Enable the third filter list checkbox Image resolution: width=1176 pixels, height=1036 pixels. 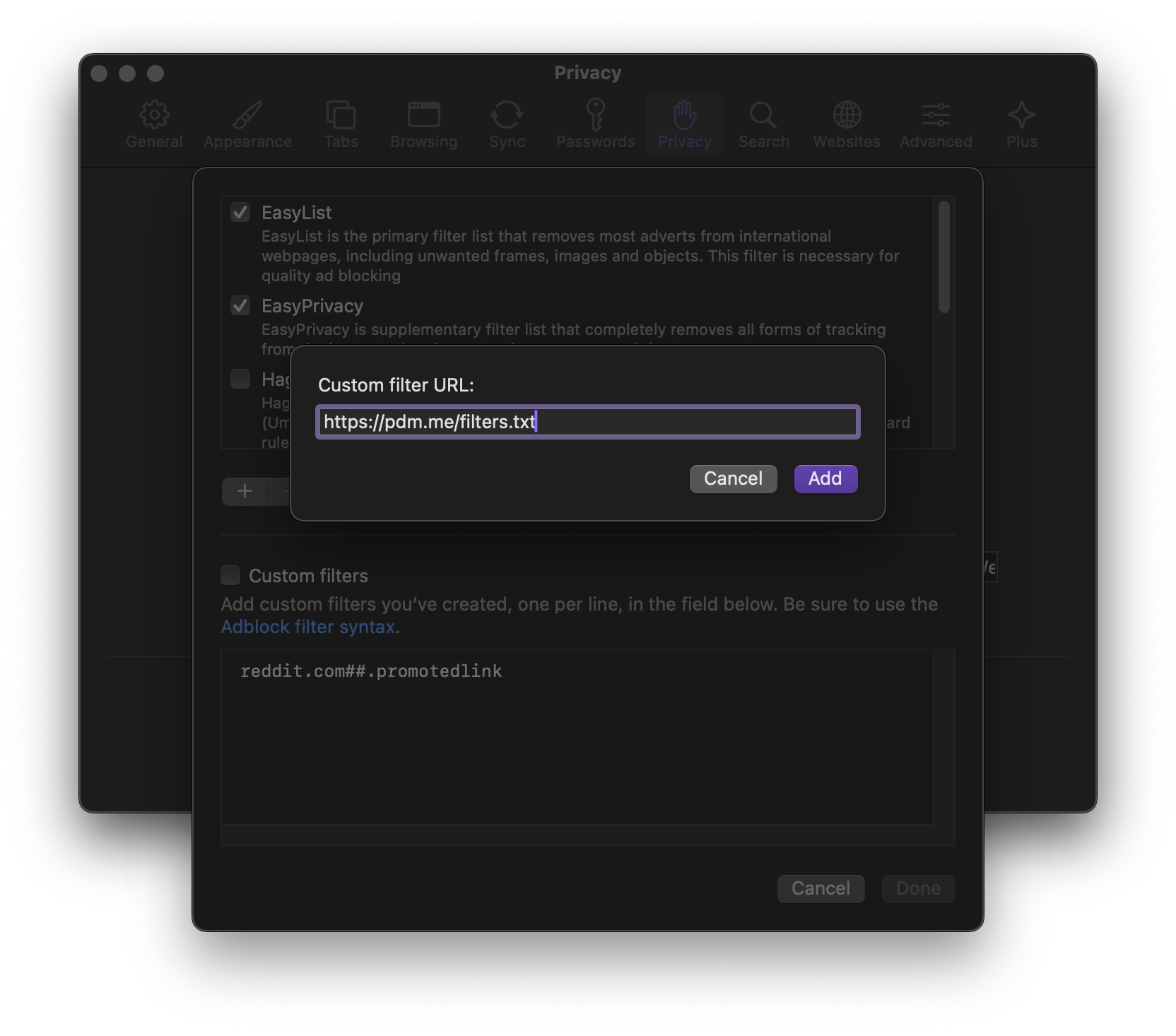[240, 379]
